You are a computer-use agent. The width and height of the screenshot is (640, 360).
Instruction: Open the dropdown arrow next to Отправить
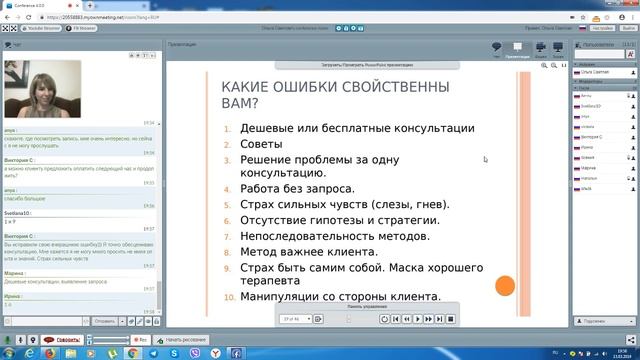(122, 322)
